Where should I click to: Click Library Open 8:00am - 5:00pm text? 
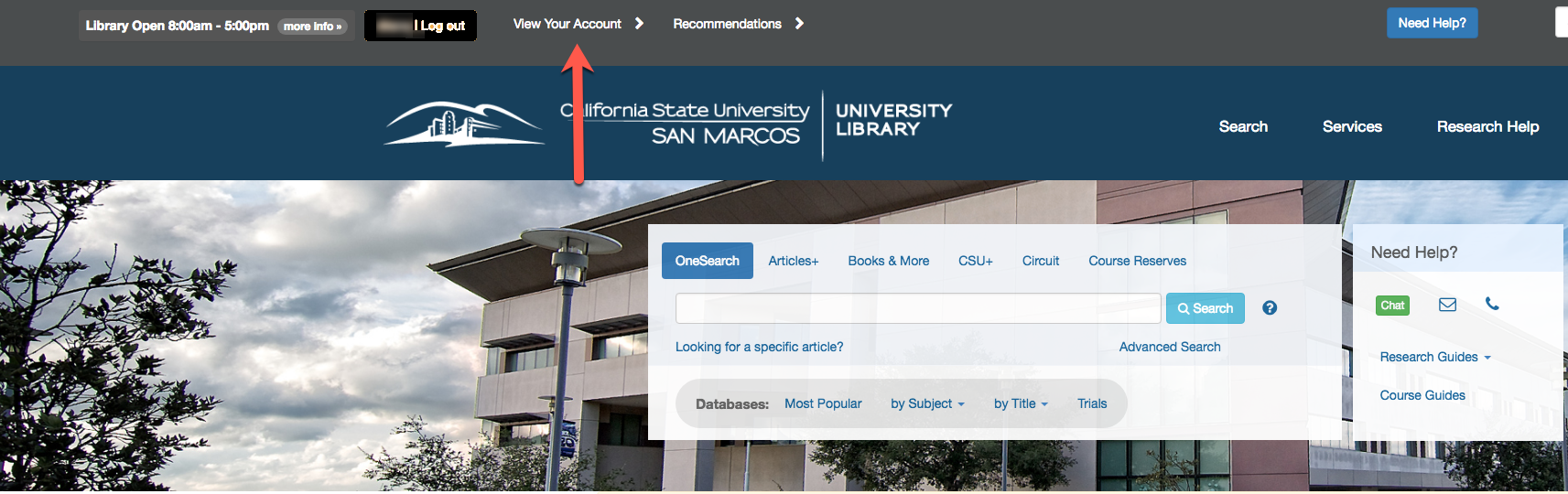(178, 26)
